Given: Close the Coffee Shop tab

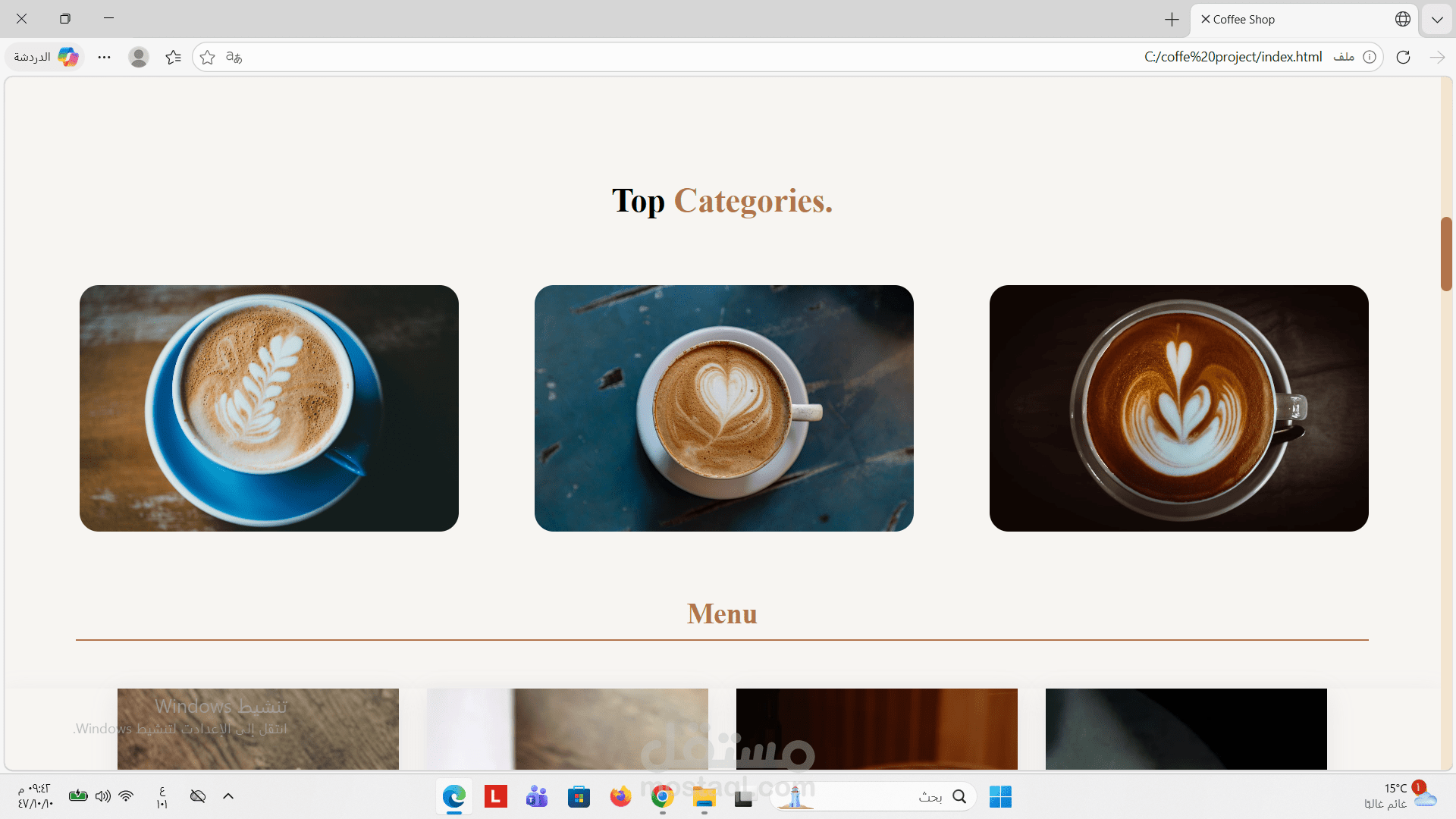Looking at the screenshot, I should [1205, 19].
